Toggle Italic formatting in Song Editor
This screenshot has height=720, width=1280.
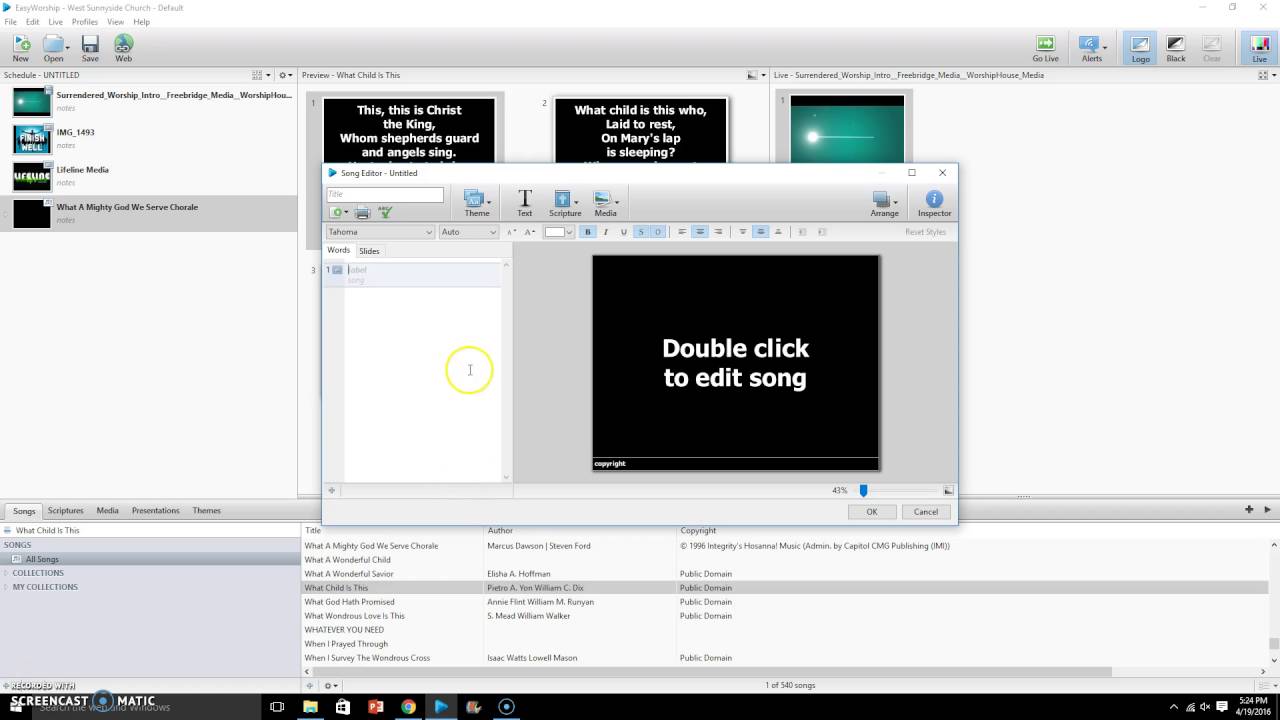[x=605, y=232]
